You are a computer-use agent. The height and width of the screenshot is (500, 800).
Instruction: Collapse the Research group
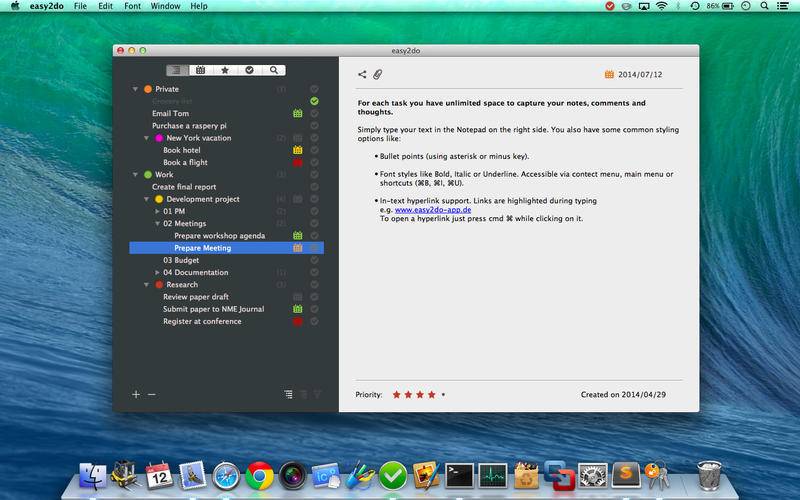point(146,285)
